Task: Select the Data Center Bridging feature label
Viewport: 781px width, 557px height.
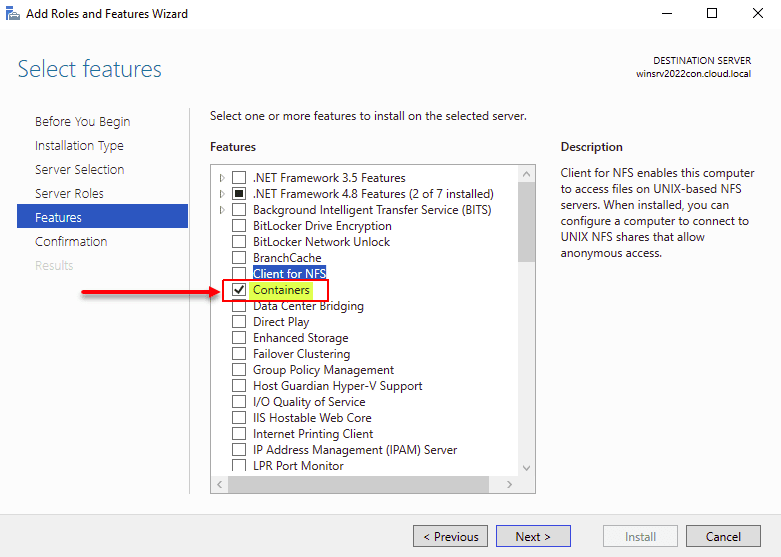Action: [x=308, y=306]
